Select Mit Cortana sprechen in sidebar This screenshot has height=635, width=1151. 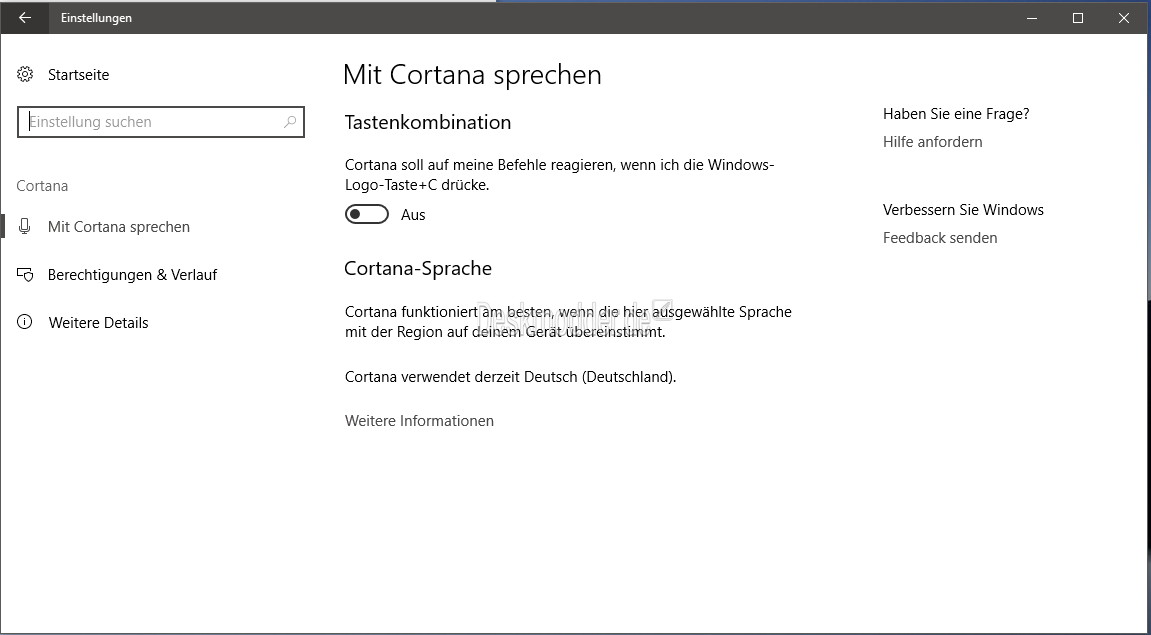[x=119, y=227]
